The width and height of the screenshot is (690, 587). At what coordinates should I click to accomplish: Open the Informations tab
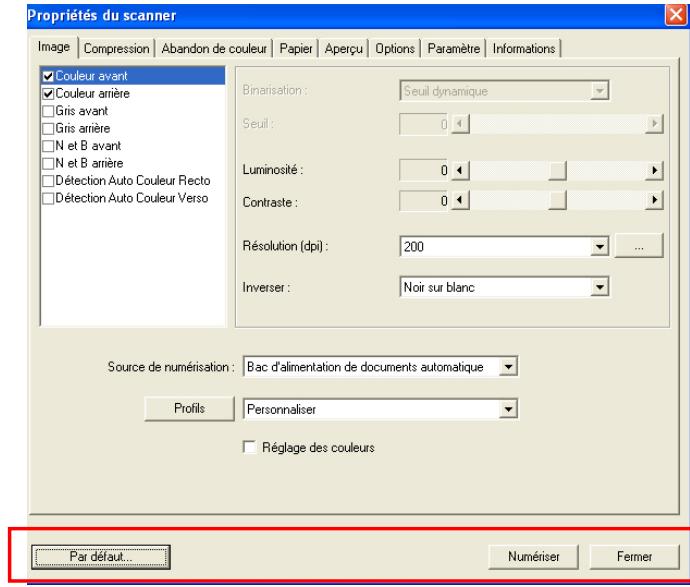tap(524, 48)
